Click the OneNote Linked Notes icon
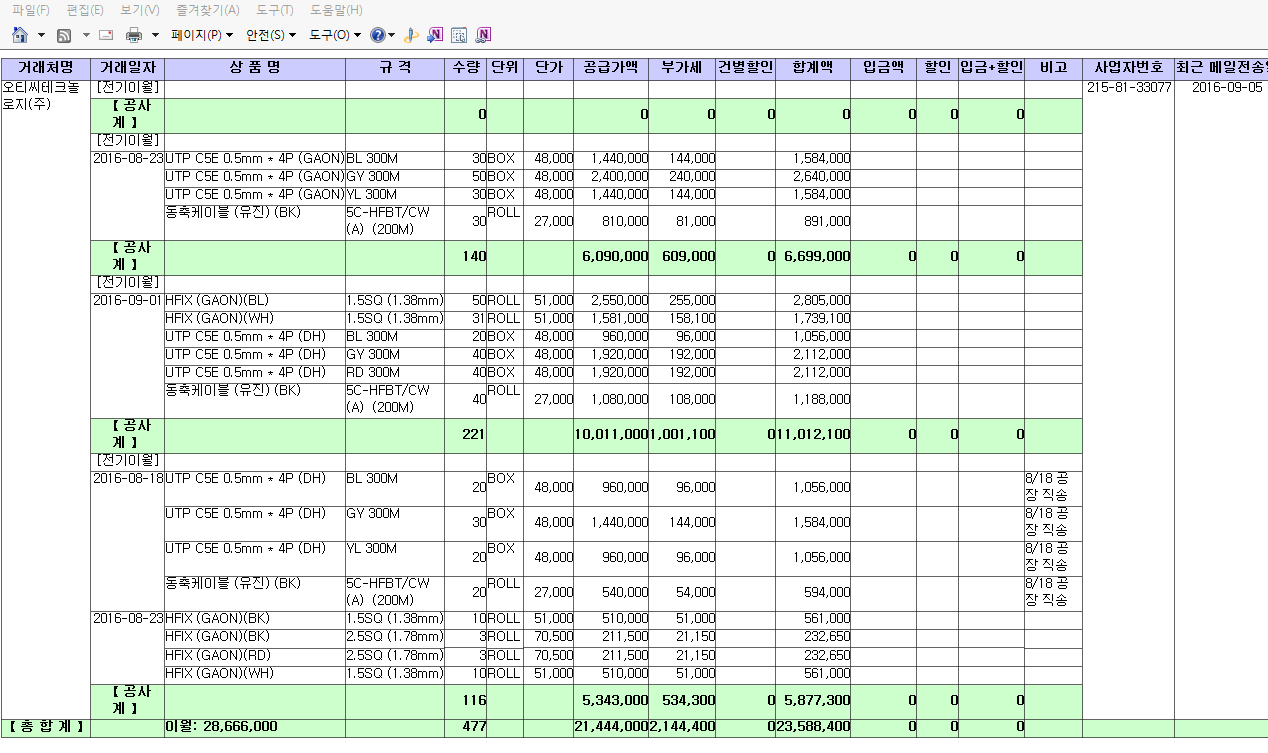The height and width of the screenshot is (753, 1268). pyautogui.click(x=484, y=35)
